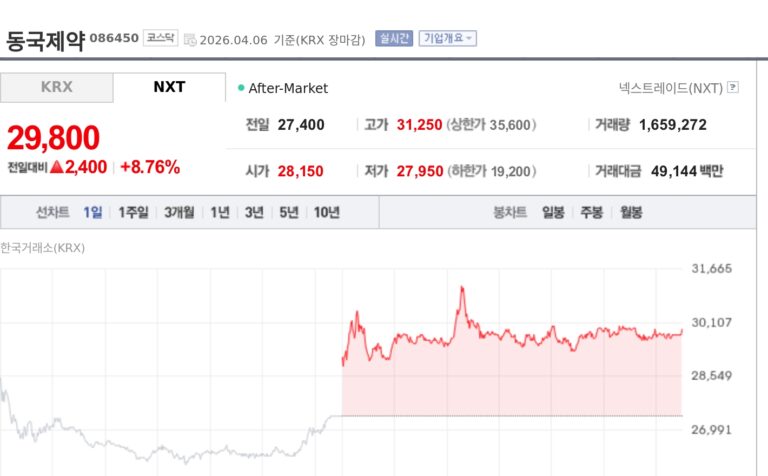Image resolution: width=768 pixels, height=476 pixels.
Task: Switch chart to 10년 range
Action: [x=326, y=212]
